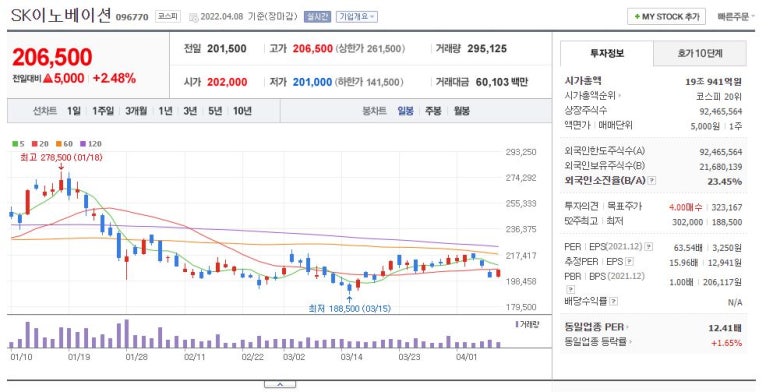Screen dimensions: 773x392
Task: Collapse the chart panel with the up-chevron handle
Action: pyautogui.click(x=280, y=385)
